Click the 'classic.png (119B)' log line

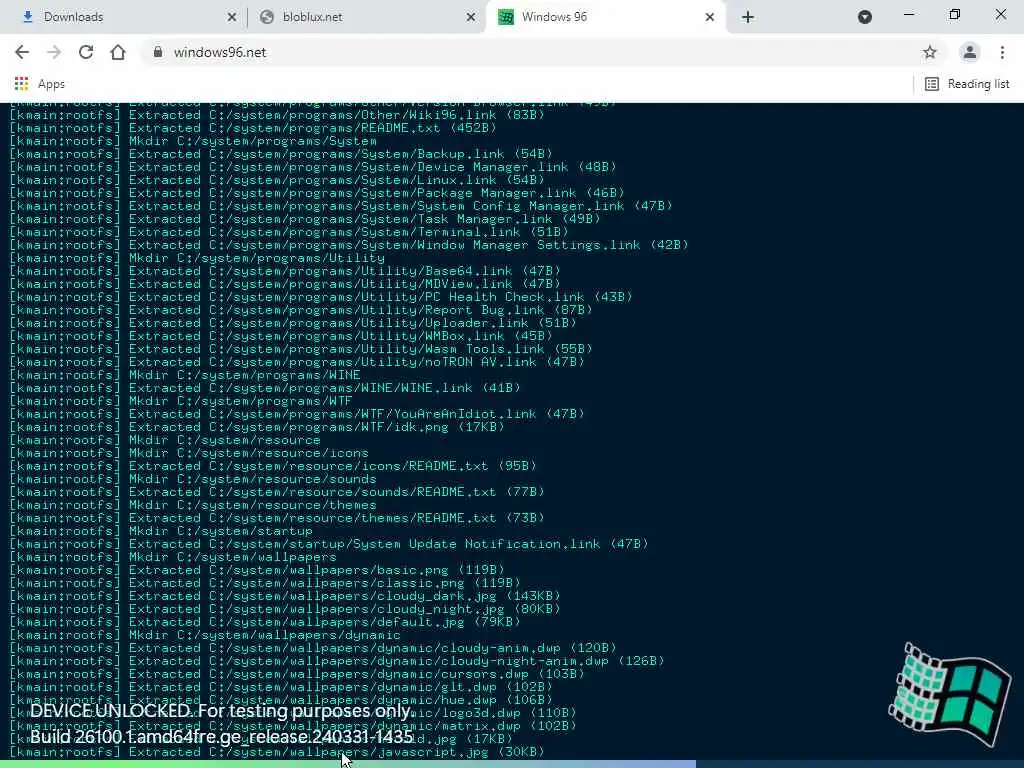265,583
